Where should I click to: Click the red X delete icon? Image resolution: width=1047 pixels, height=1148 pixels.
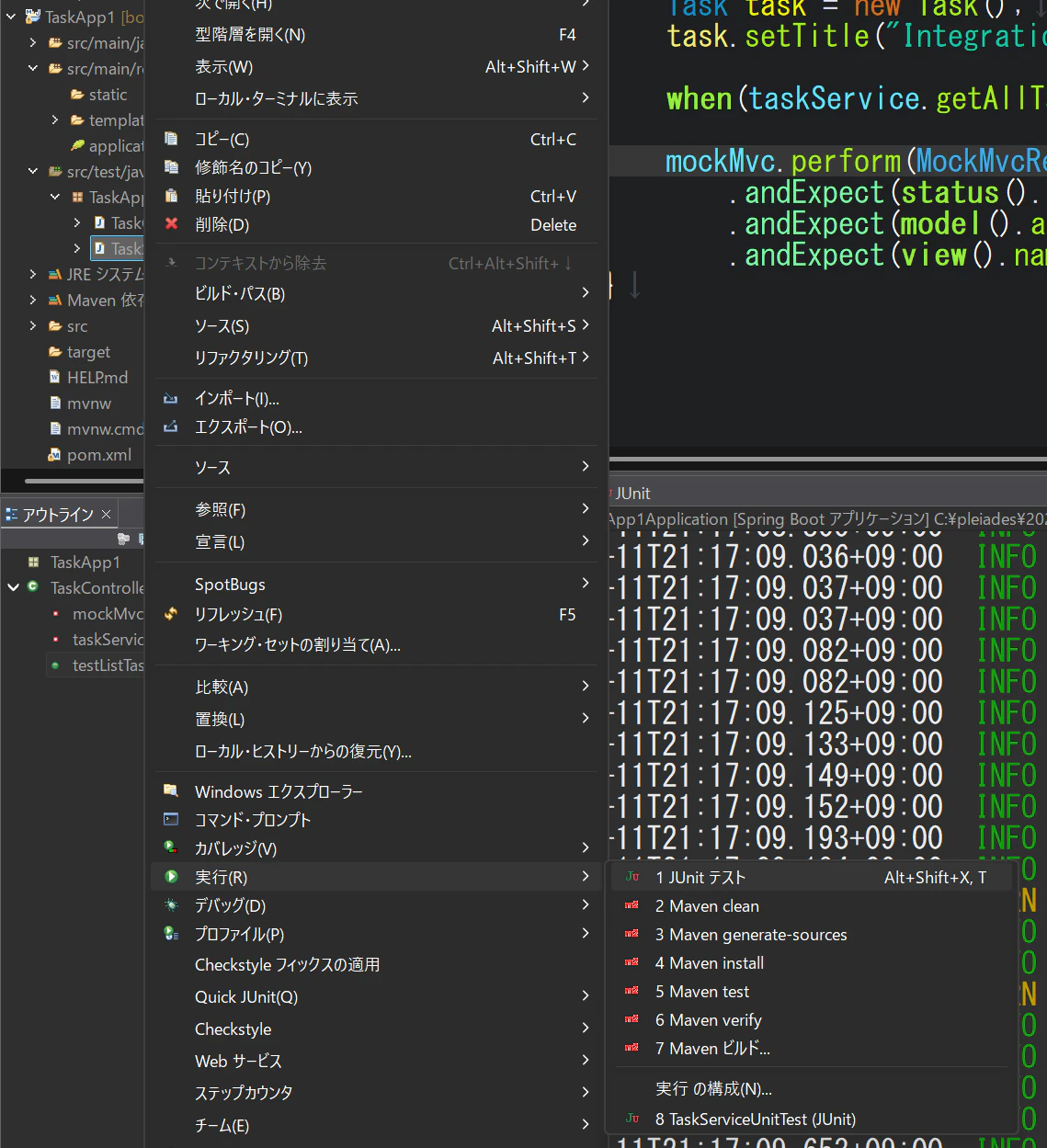pos(171,224)
